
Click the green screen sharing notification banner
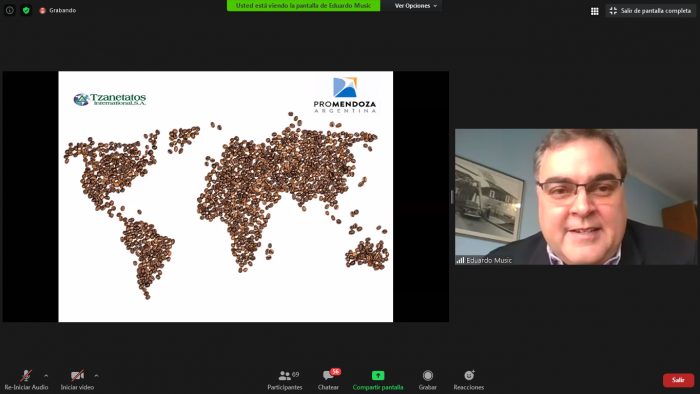coord(303,6)
